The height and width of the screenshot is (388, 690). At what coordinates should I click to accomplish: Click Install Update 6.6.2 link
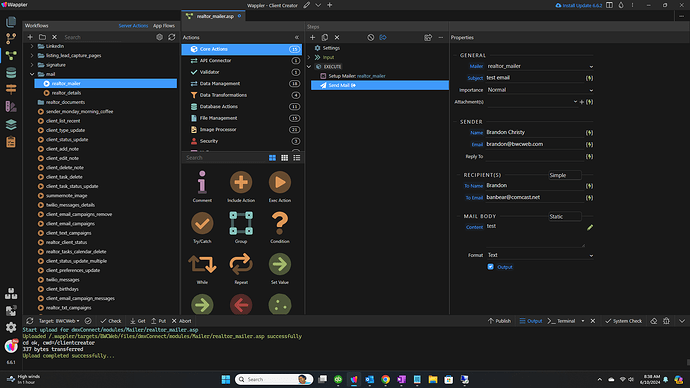point(579,5)
